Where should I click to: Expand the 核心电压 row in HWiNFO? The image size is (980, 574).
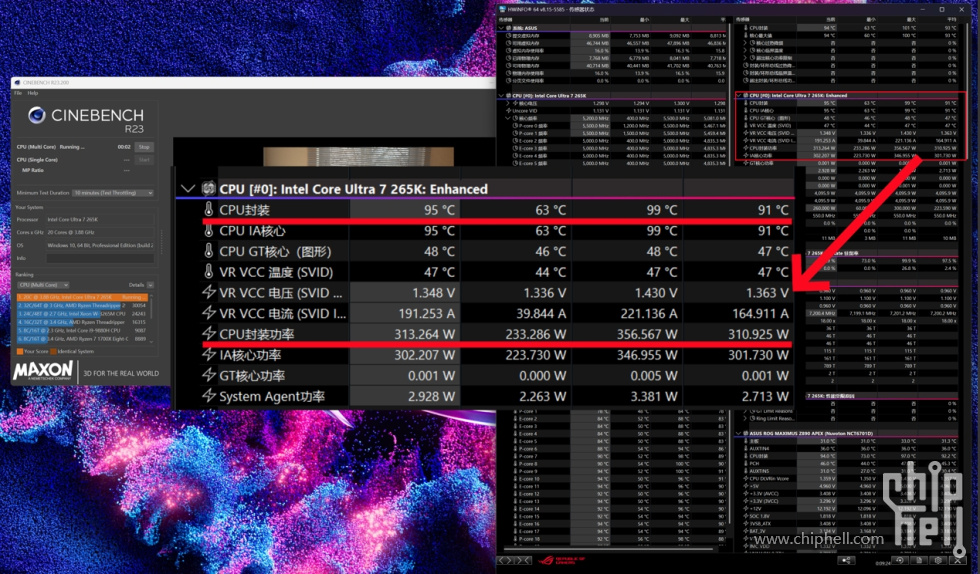(x=508, y=103)
